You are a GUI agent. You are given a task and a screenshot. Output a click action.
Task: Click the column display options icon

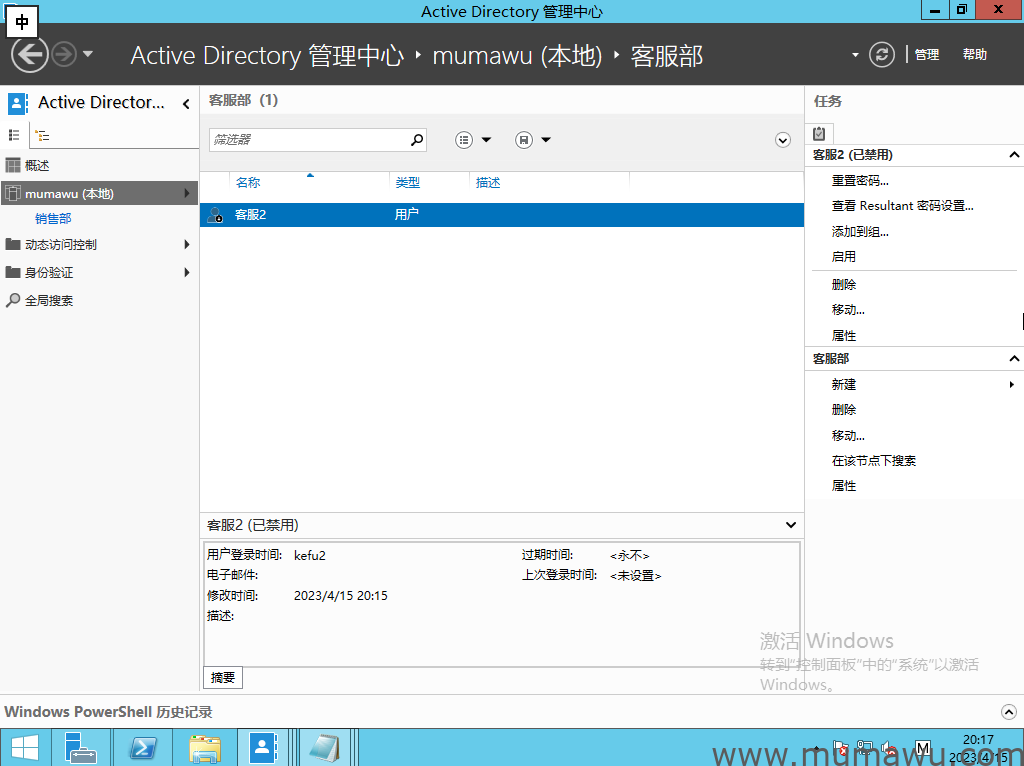click(464, 139)
